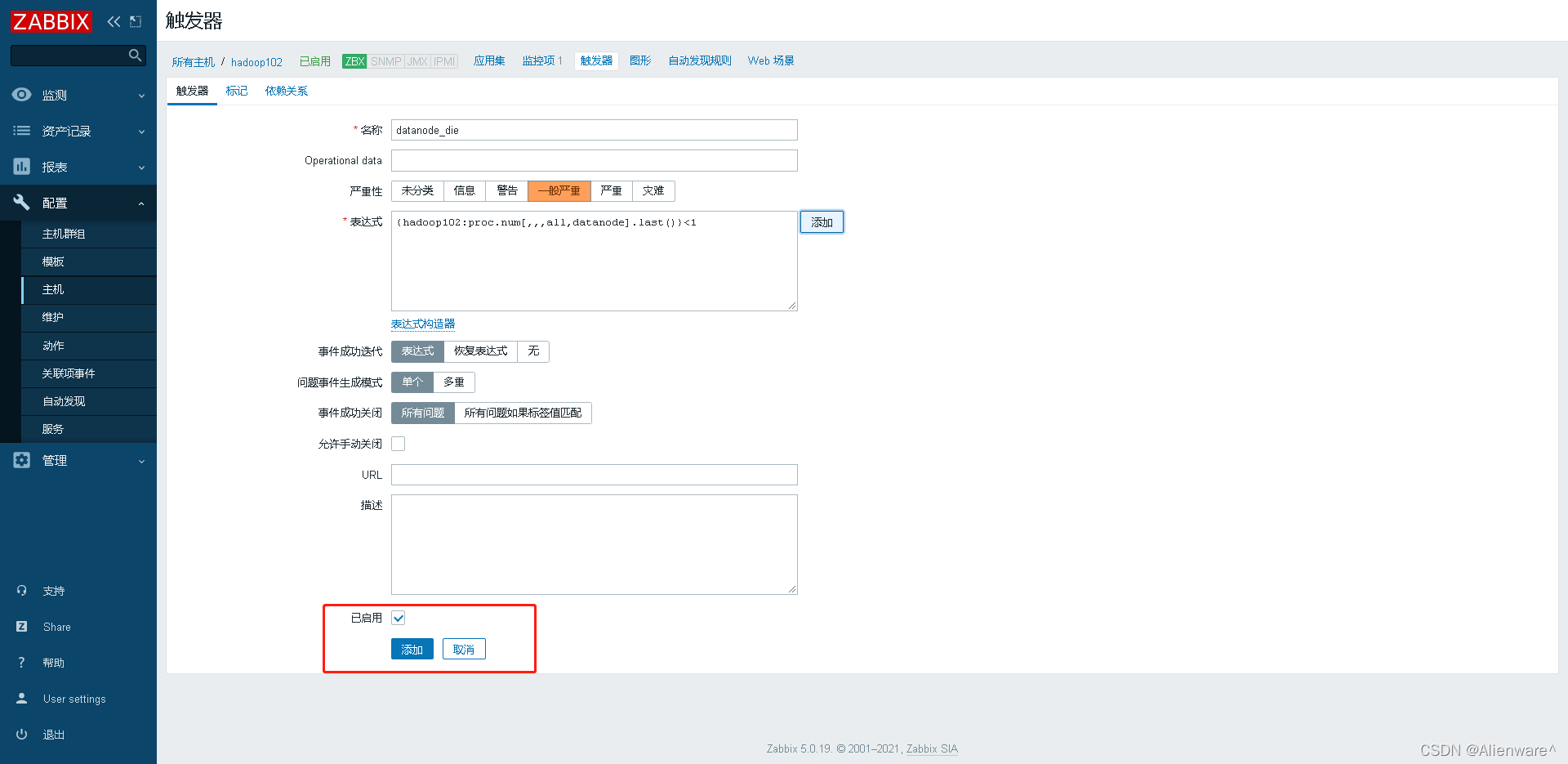
Task: Set severity to 信息
Action: click(465, 190)
